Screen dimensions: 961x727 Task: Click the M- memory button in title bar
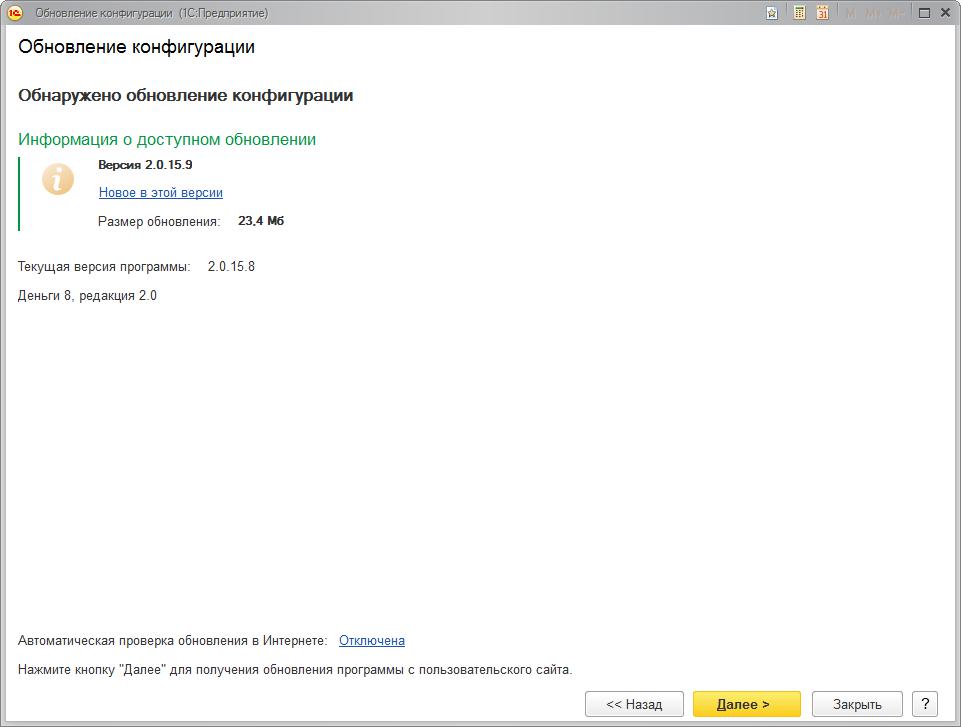pyautogui.click(x=896, y=13)
